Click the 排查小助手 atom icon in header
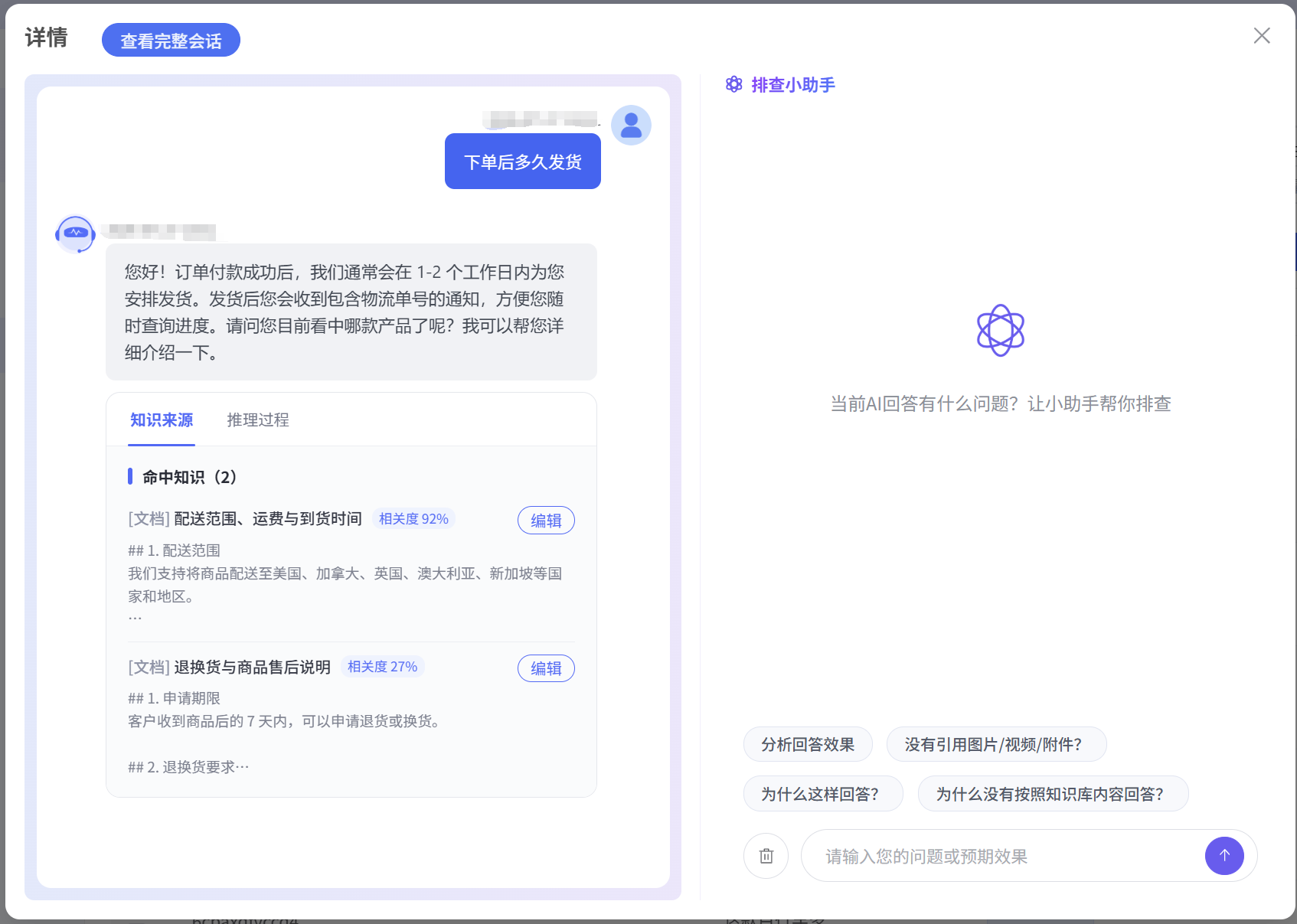The width and height of the screenshot is (1297, 924). tap(734, 84)
